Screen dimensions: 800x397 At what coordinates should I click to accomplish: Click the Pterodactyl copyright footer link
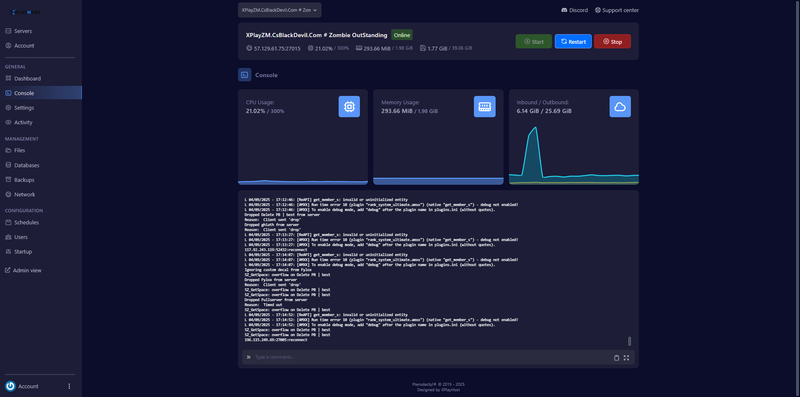coord(438,384)
